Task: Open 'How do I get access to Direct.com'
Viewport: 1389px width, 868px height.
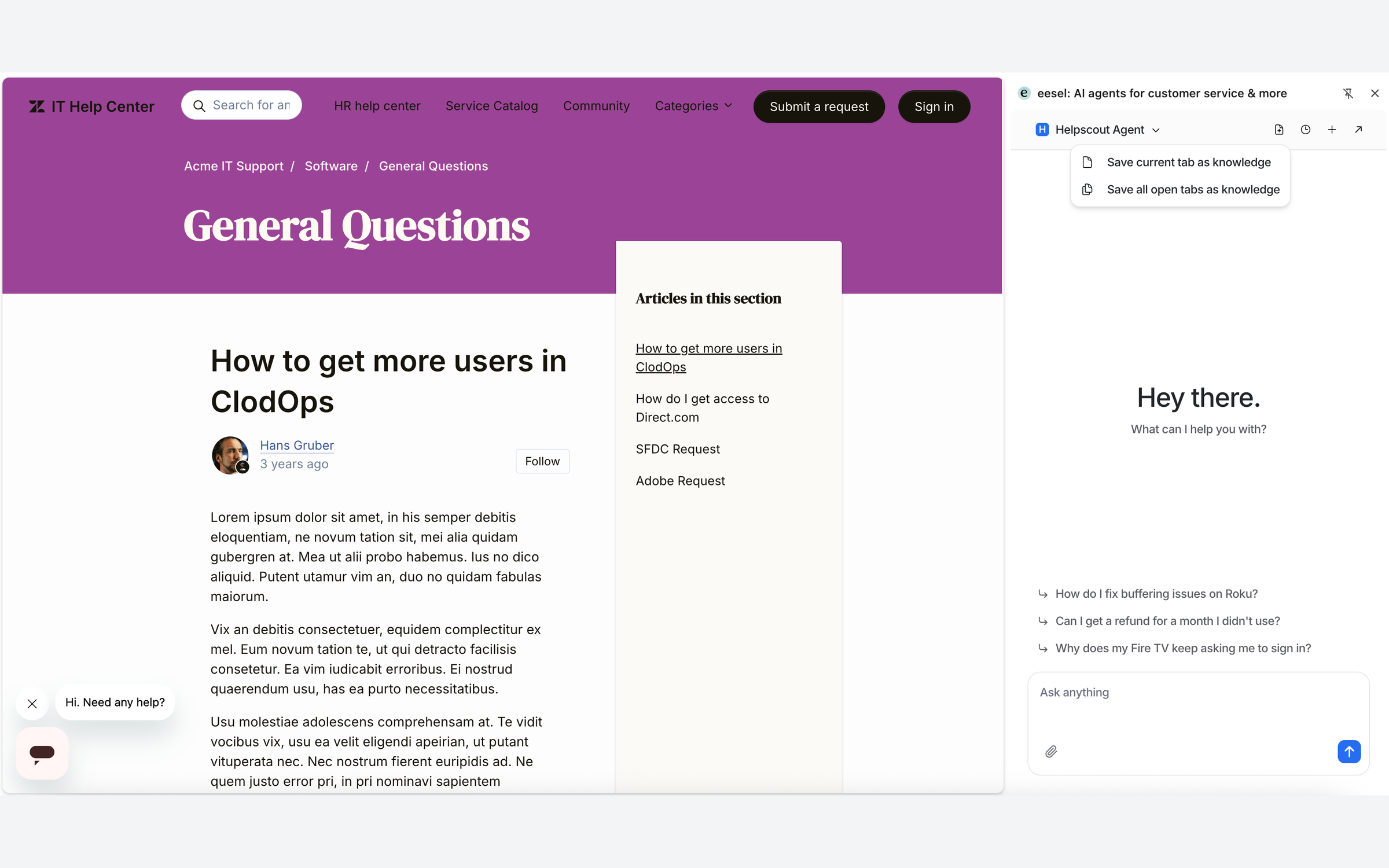Action: (703, 408)
